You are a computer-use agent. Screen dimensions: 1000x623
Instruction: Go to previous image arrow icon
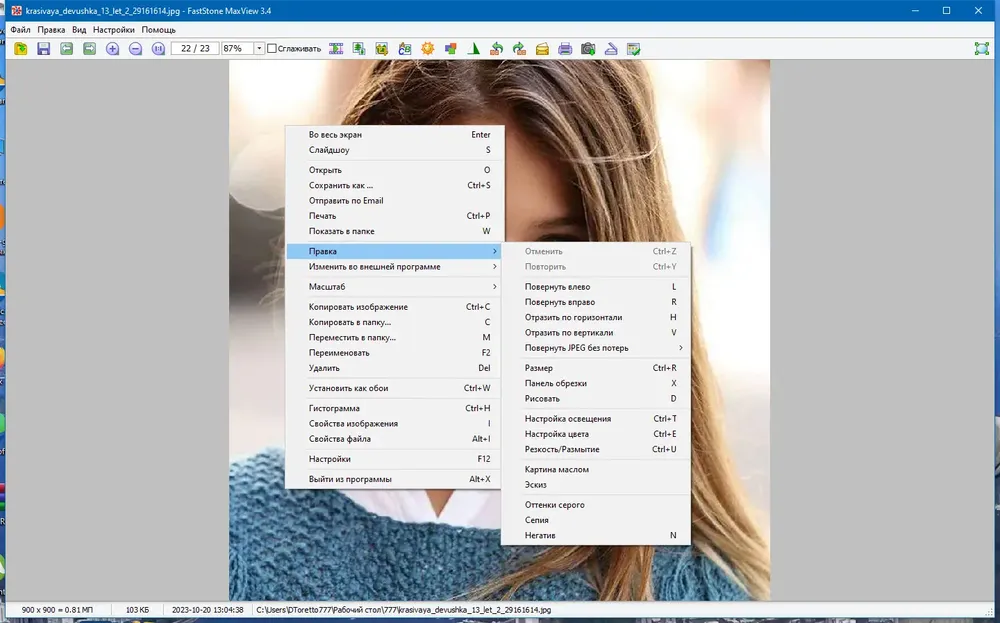pos(66,49)
